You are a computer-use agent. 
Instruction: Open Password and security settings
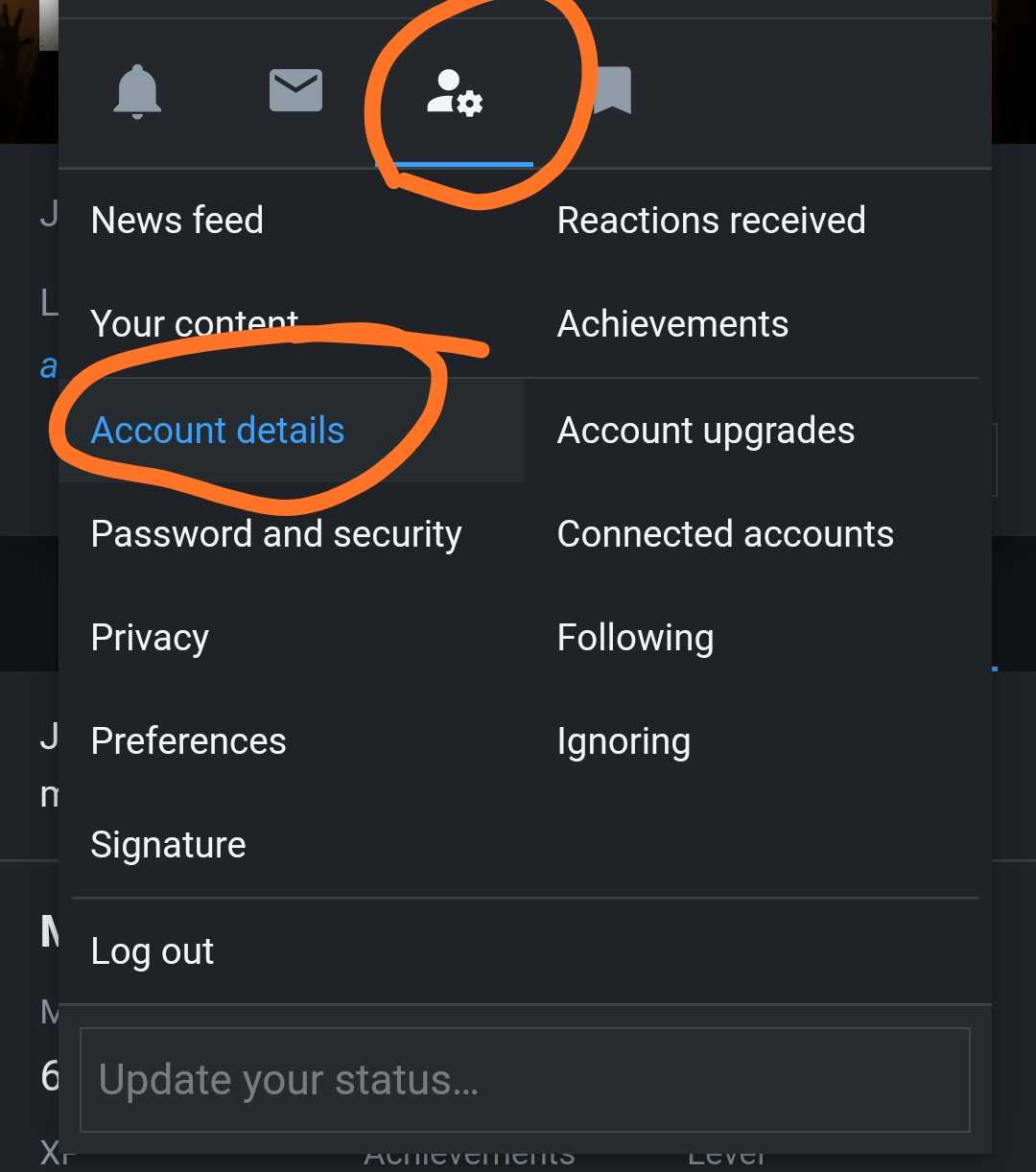(x=276, y=534)
